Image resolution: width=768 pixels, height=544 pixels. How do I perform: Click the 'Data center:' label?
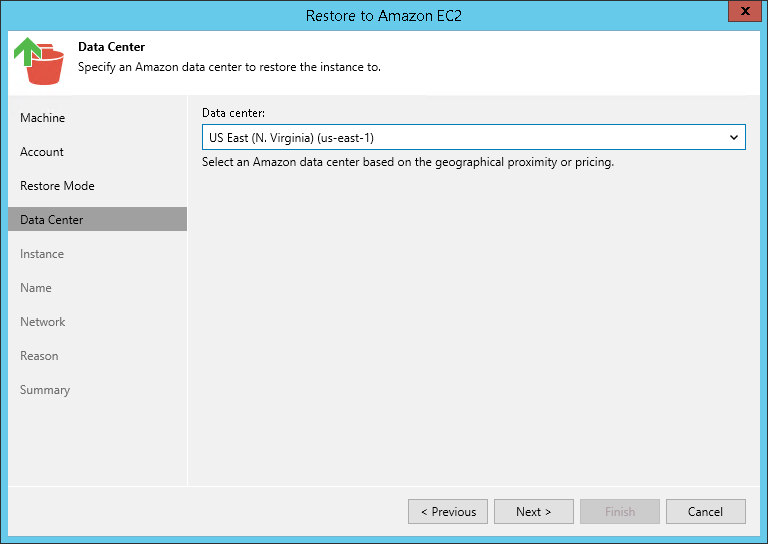(x=234, y=113)
